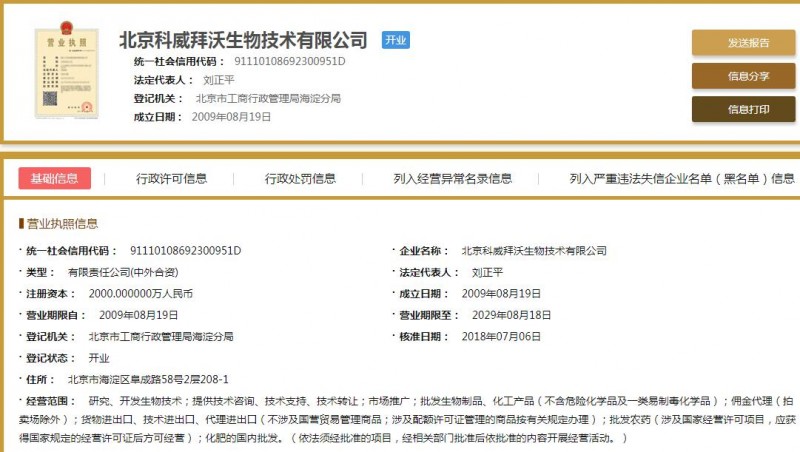Click 刘正平 in the header section

pyautogui.click(x=219, y=80)
